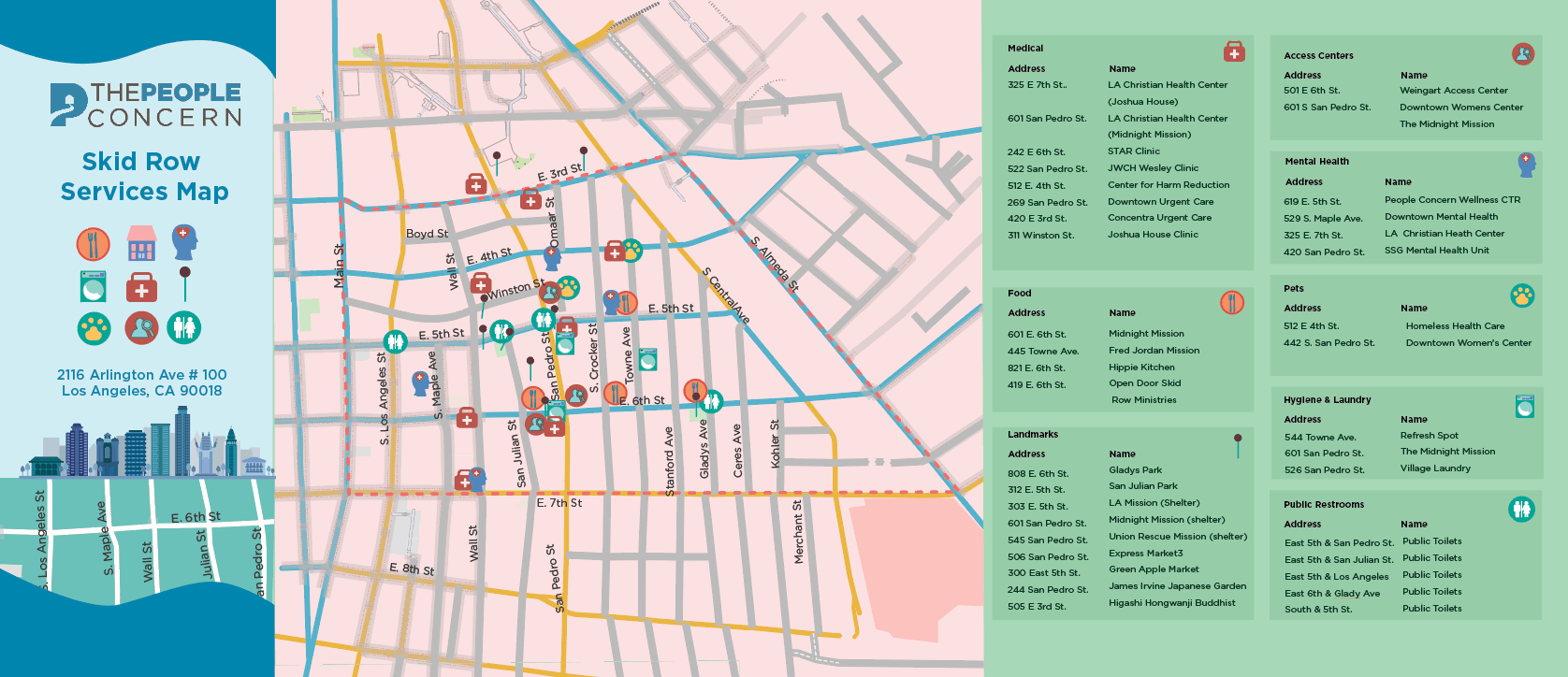Viewport: 1568px width, 677px height.
Task: Select the "Weingart Access Center" entry
Action: point(1454,91)
